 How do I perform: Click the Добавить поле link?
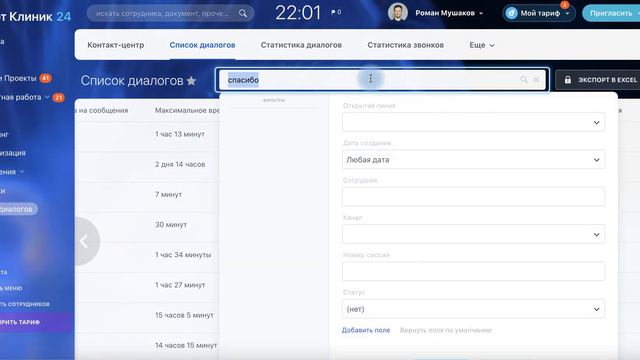(x=366, y=330)
